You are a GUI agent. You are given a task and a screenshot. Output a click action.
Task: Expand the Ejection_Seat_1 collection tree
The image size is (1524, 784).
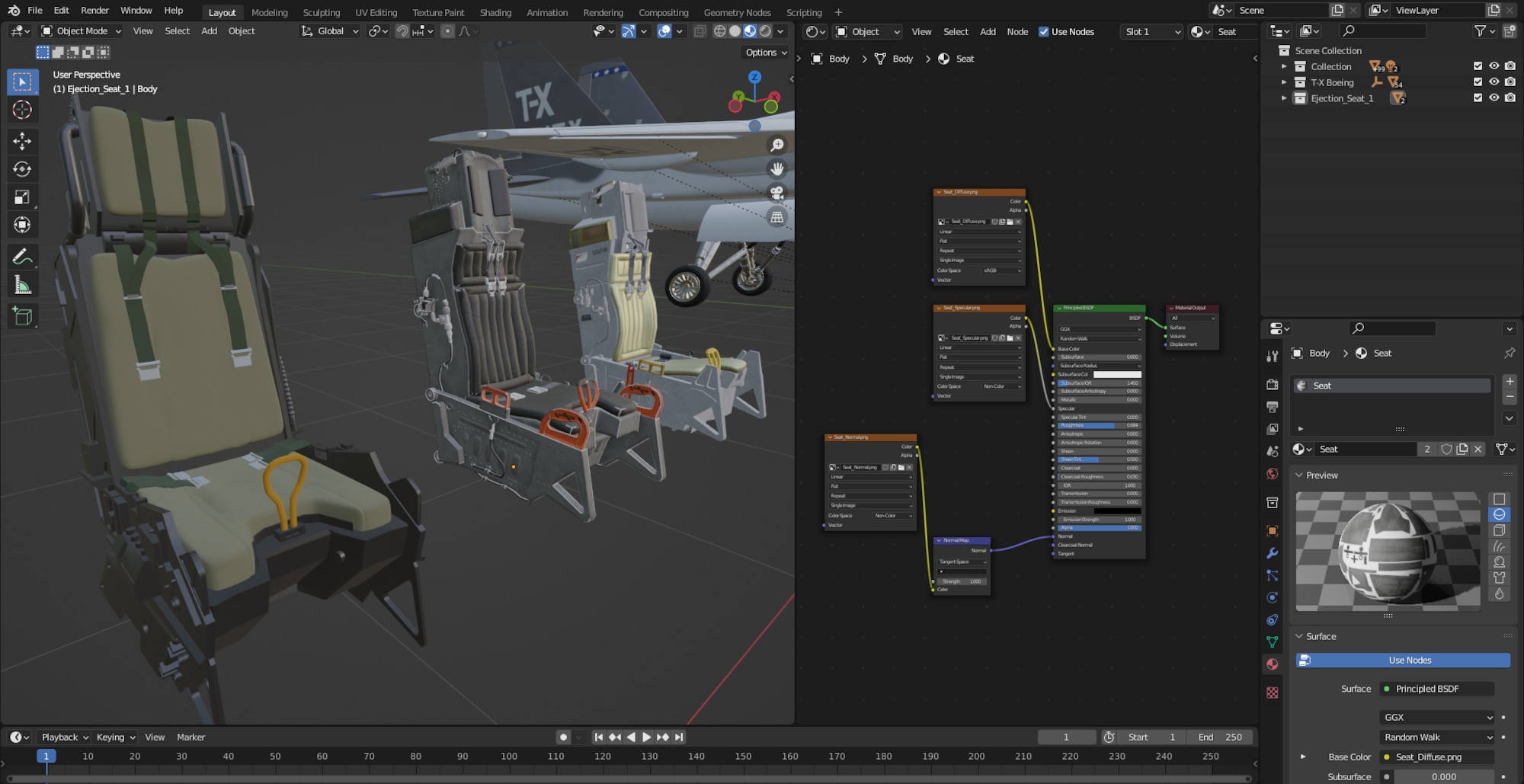tap(1284, 98)
